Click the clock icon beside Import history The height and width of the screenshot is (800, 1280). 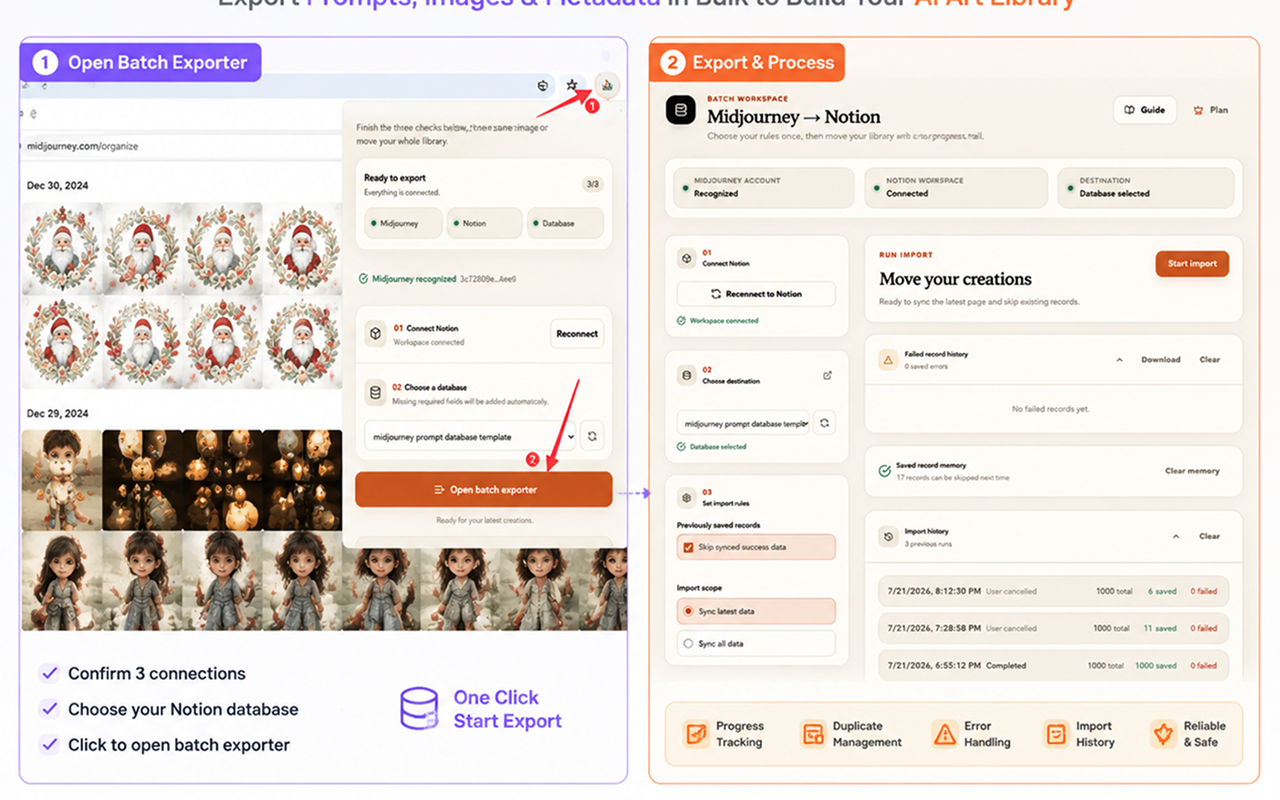click(887, 537)
